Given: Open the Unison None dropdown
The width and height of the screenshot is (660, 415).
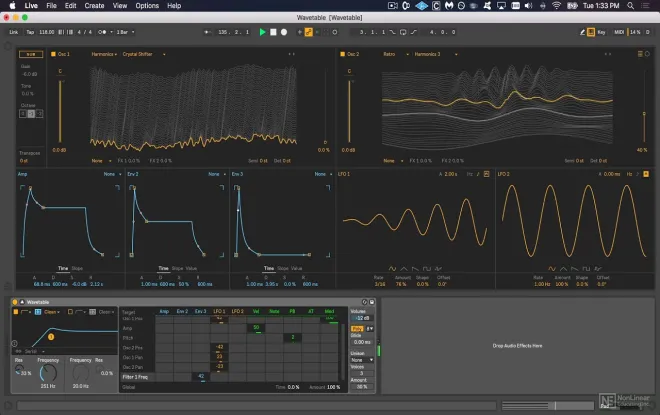Looking at the screenshot, I should (362, 360).
